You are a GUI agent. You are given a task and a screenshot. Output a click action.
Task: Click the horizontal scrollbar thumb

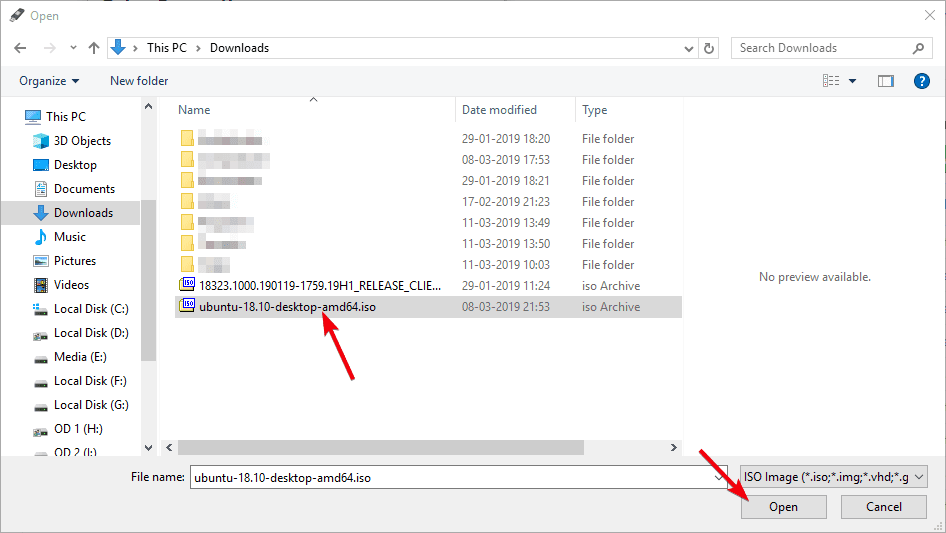(381, 447)
